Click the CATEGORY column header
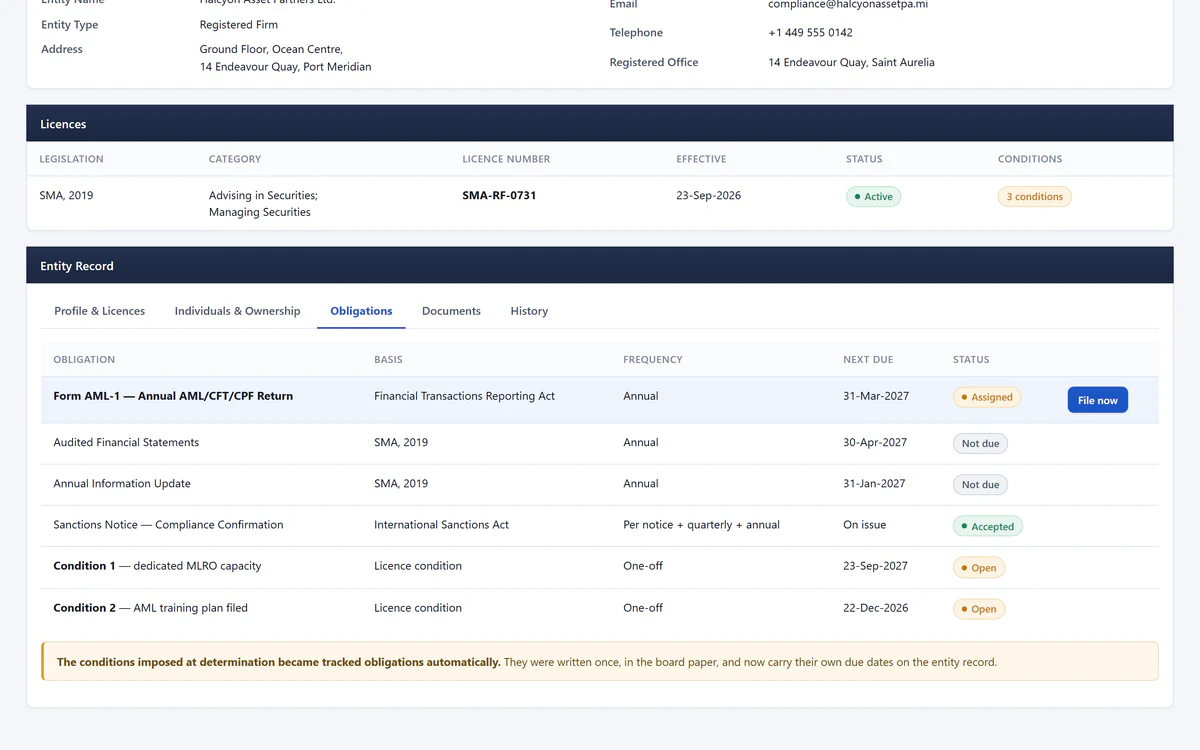The image size is (1200, 750). pyautogui.click(x=235, y=159)
